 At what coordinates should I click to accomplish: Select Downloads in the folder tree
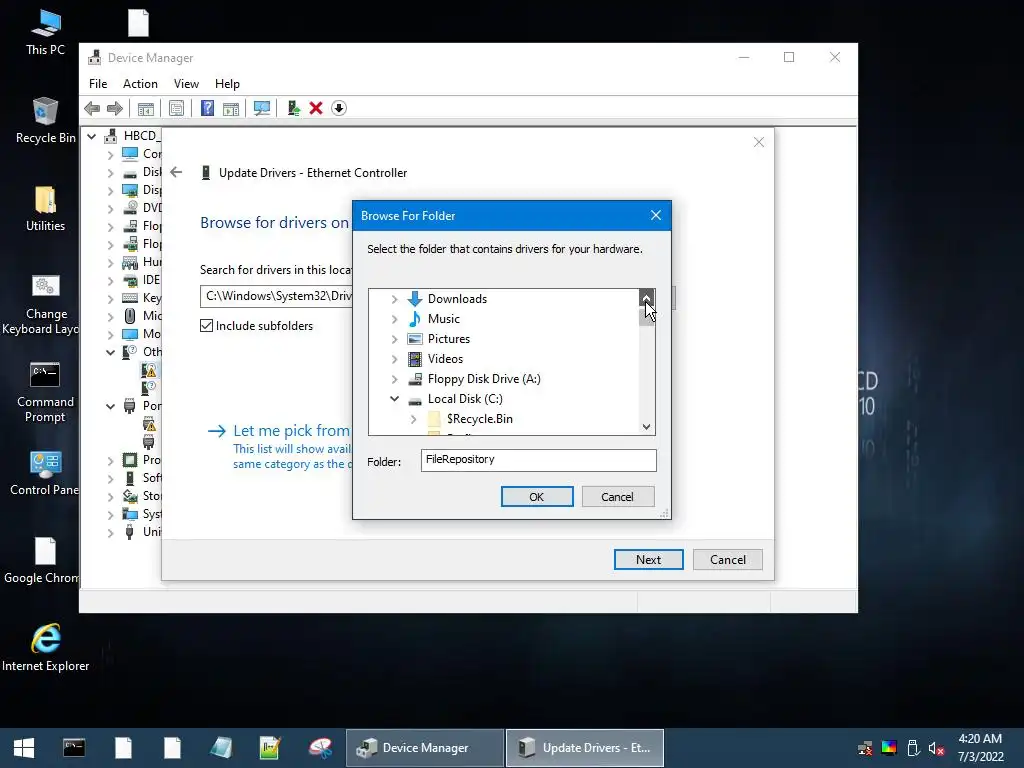click(x=457, y=299)
